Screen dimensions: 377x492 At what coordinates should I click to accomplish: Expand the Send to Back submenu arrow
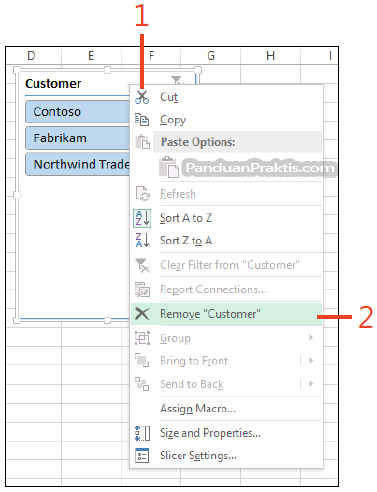pyautogui.click(x=311, y=384)
